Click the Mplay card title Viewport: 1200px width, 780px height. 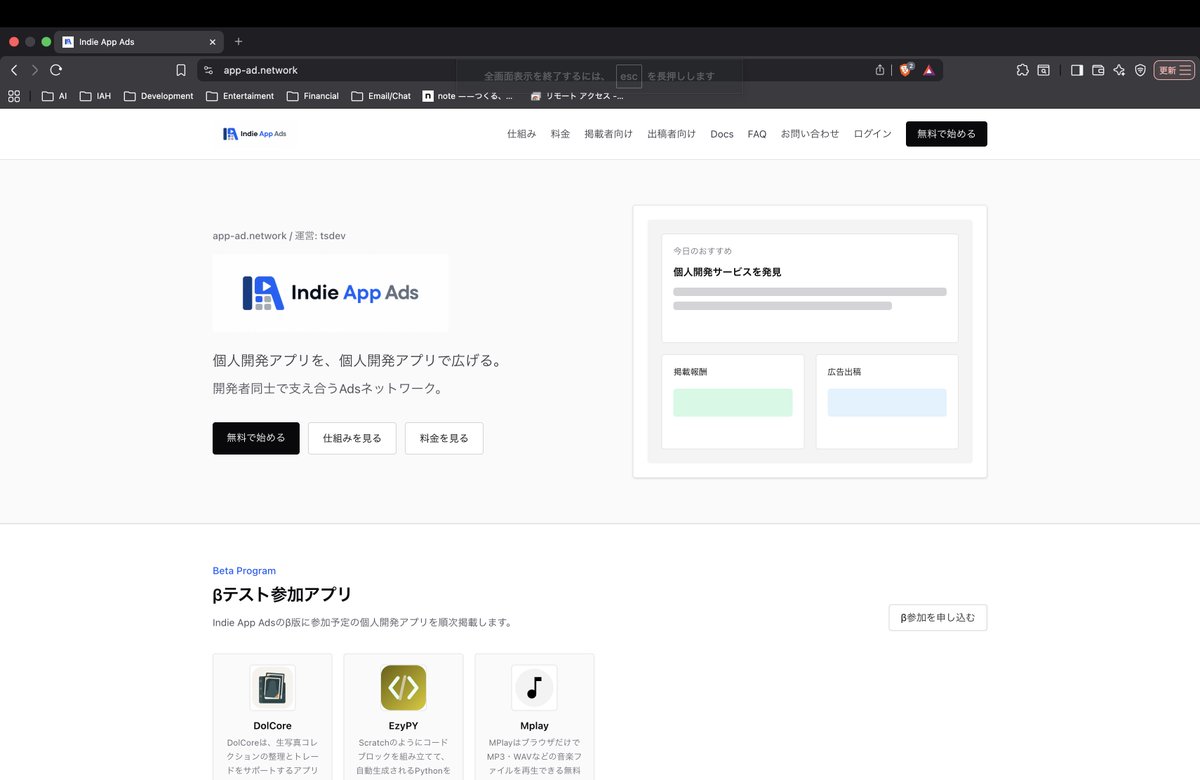point(534,726)
